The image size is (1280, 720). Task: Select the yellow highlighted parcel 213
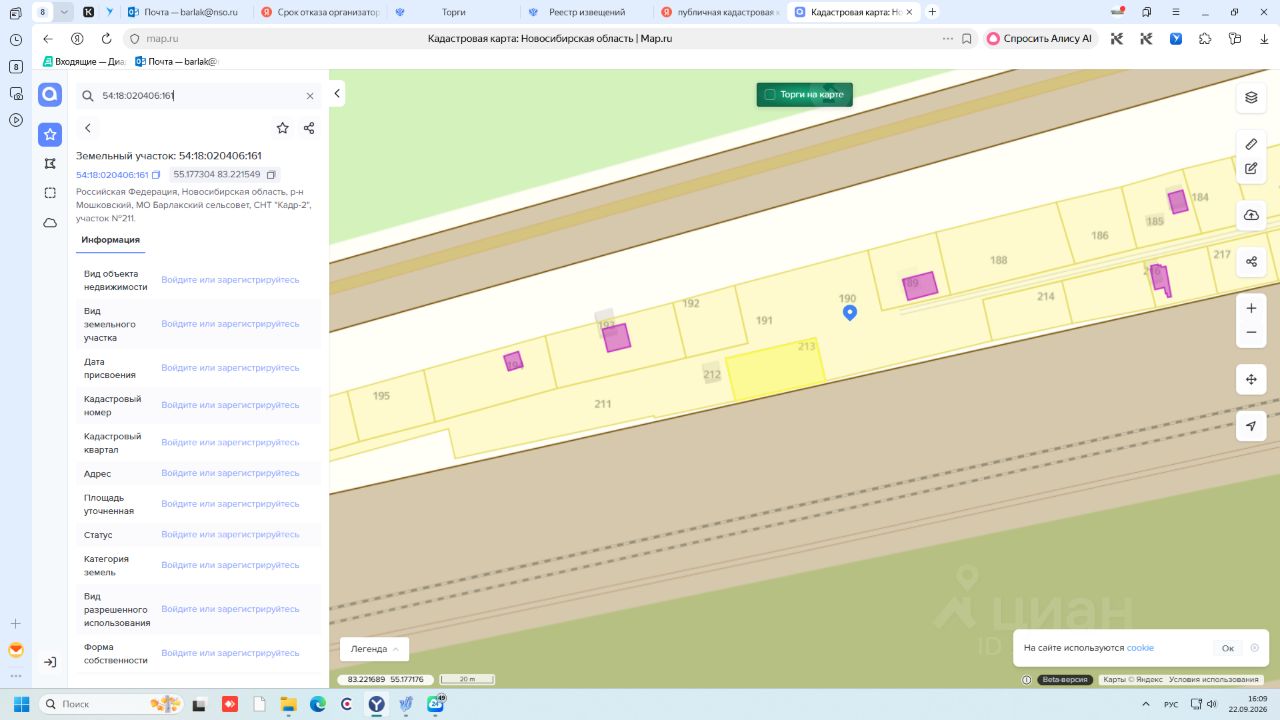coord(775,375)
